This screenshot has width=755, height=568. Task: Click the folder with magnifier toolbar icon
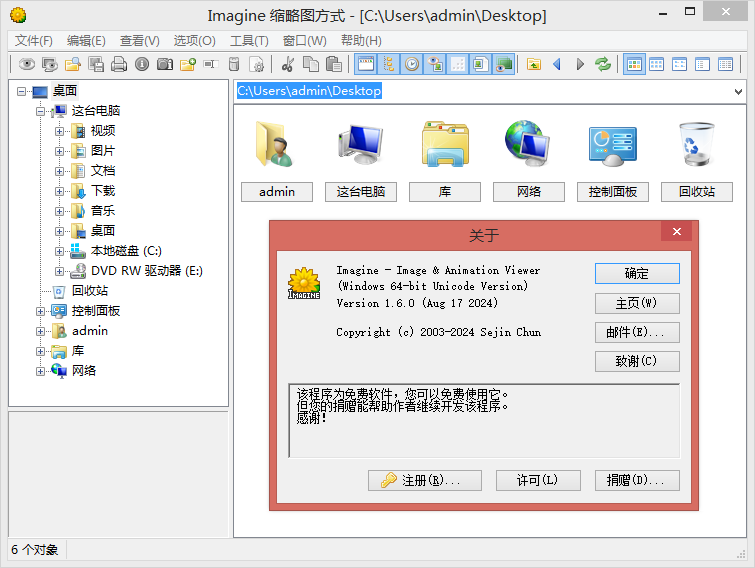click(x=73, y=64)
